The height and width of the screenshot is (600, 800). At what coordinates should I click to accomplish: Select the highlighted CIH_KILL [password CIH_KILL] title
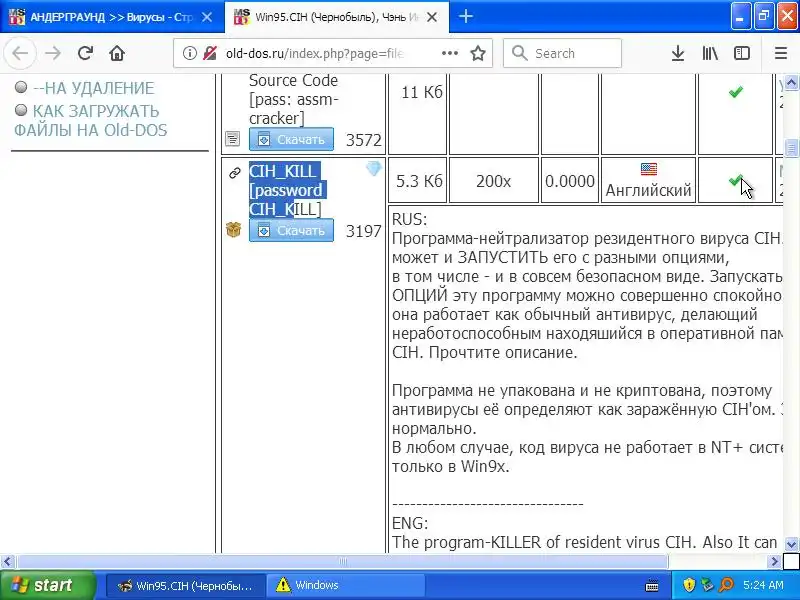pyautogui.click(x=286, y=190)
